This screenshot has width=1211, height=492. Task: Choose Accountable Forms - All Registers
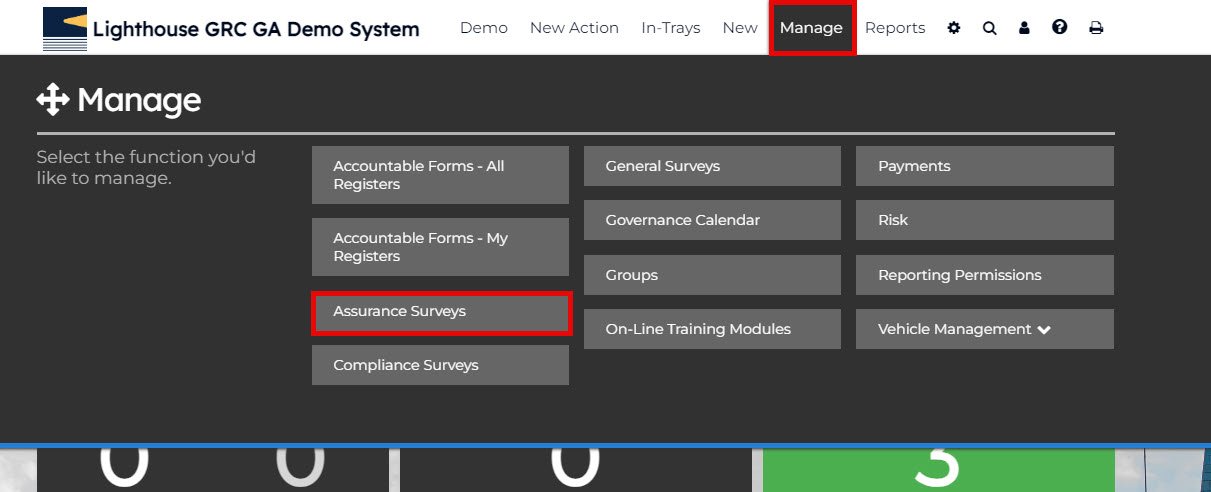[x=440, y=175]
